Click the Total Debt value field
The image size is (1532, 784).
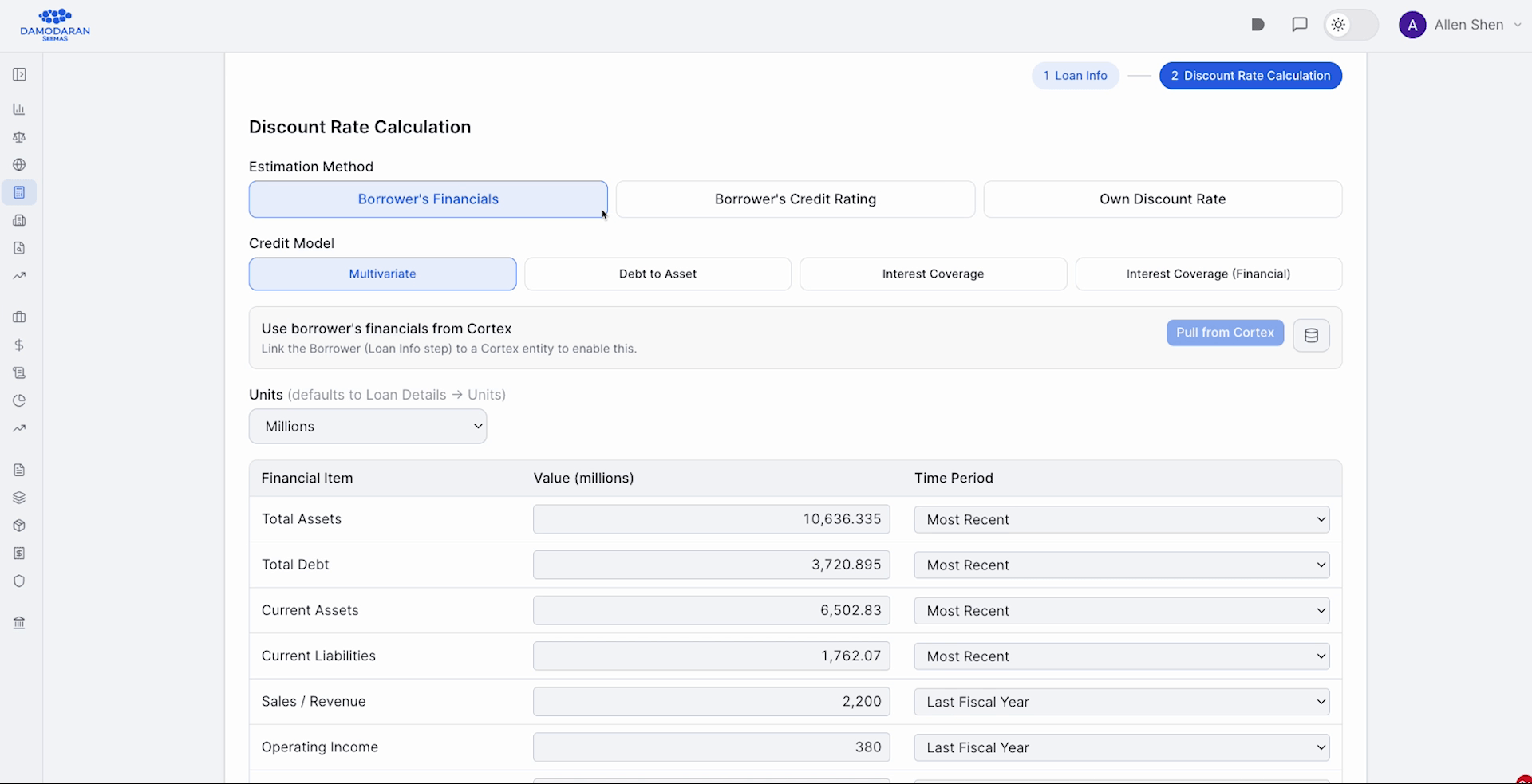(x=711, y=565)
